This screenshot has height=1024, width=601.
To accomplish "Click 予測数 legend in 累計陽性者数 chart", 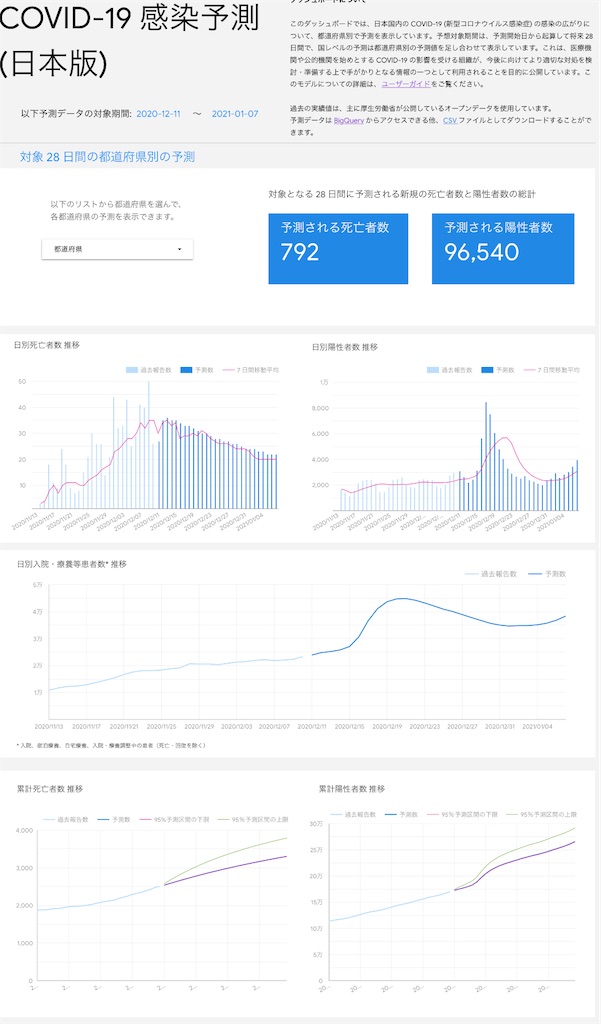I will point(402,815).
